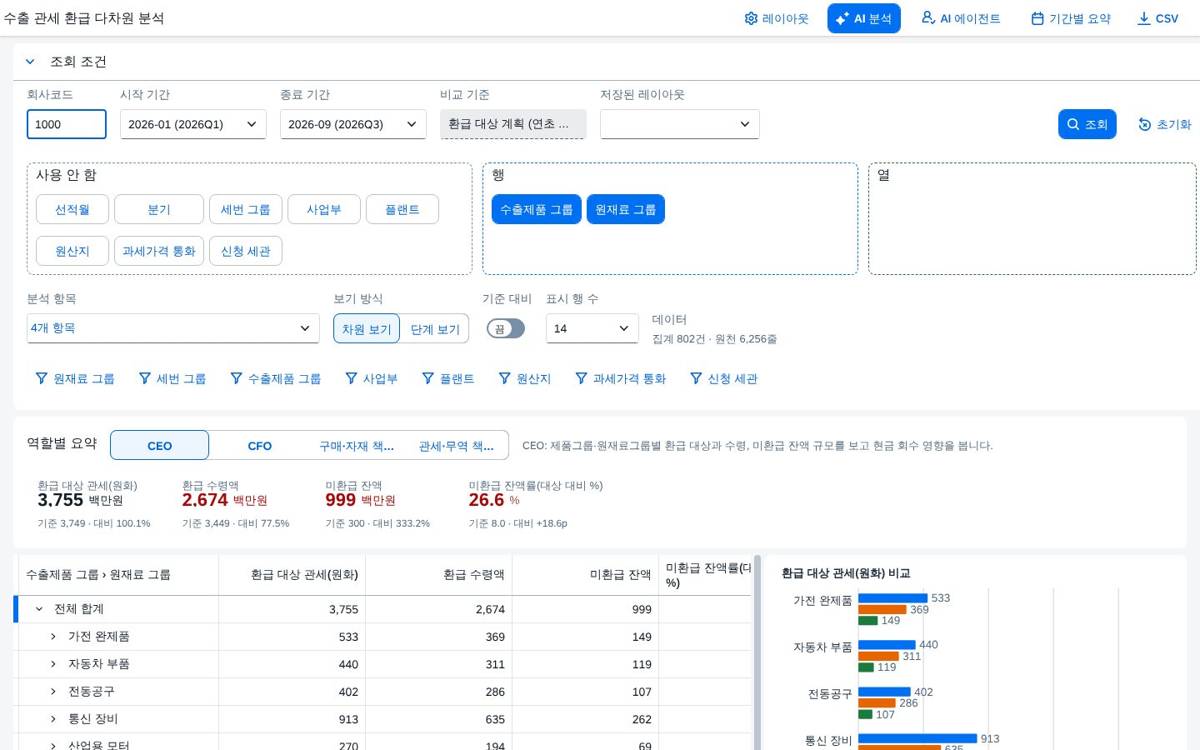Select the 원산지 dimension chip
The image size is (1200, 750).
click(72, 251)
